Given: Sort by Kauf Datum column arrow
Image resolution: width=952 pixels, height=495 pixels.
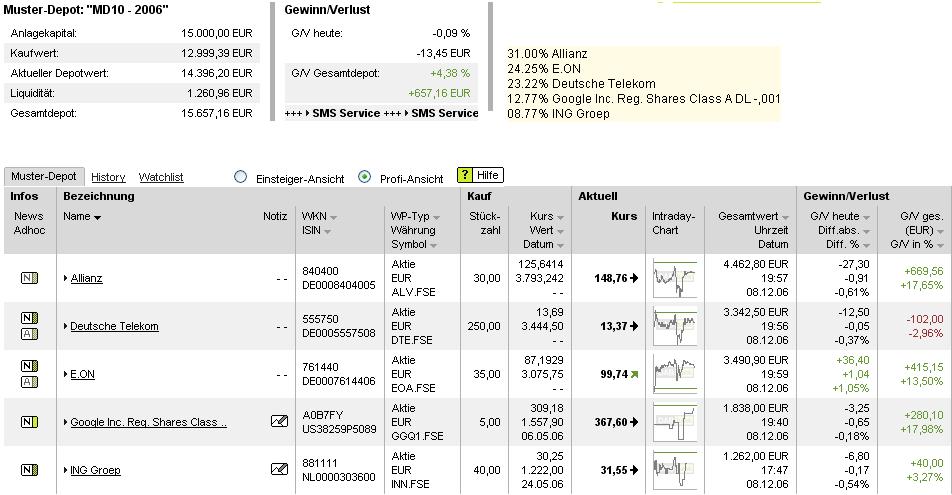Looking at the screenshot, I should click(560, 245).
